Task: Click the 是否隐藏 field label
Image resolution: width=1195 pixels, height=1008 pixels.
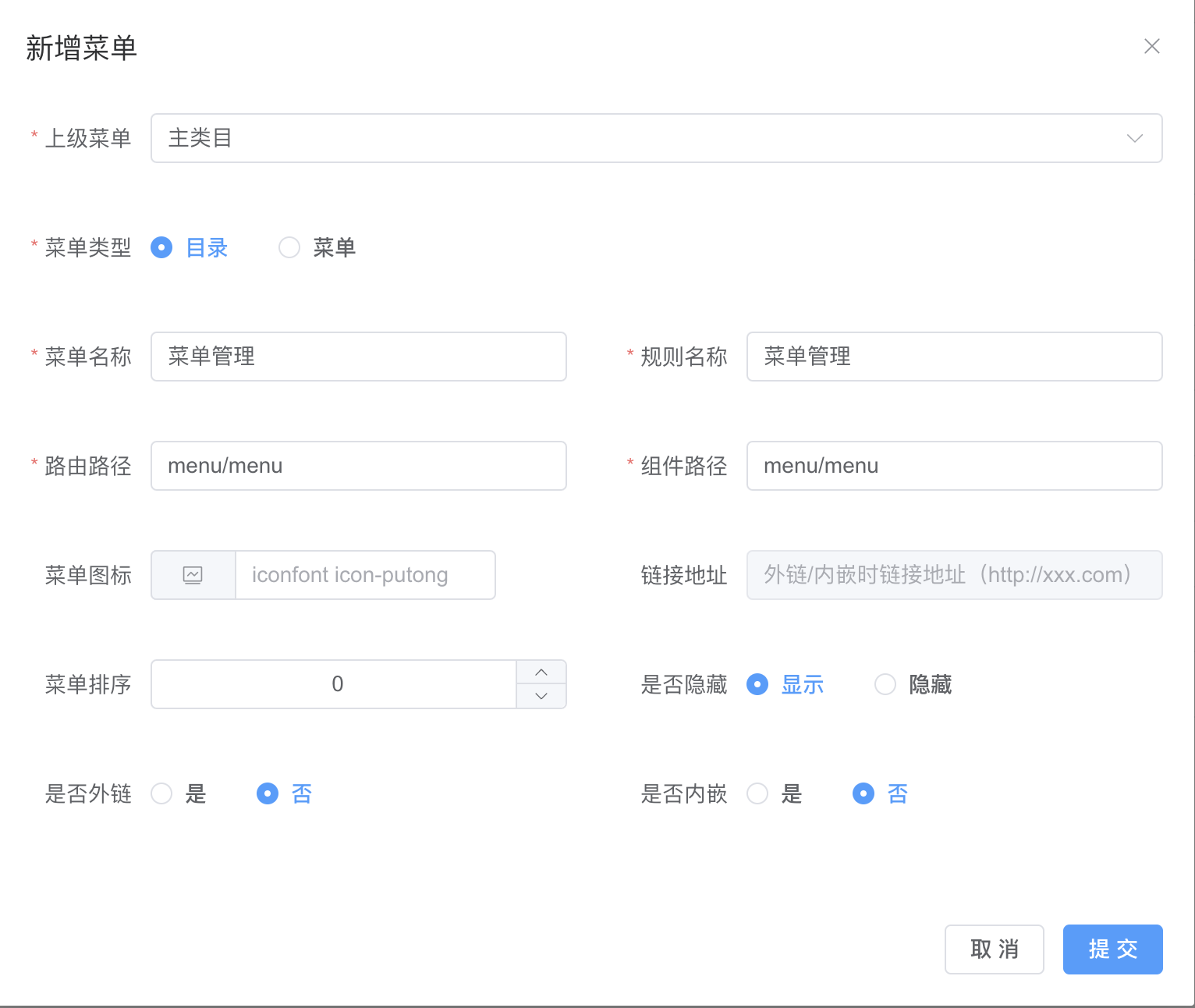Action: tap(684, 684)
